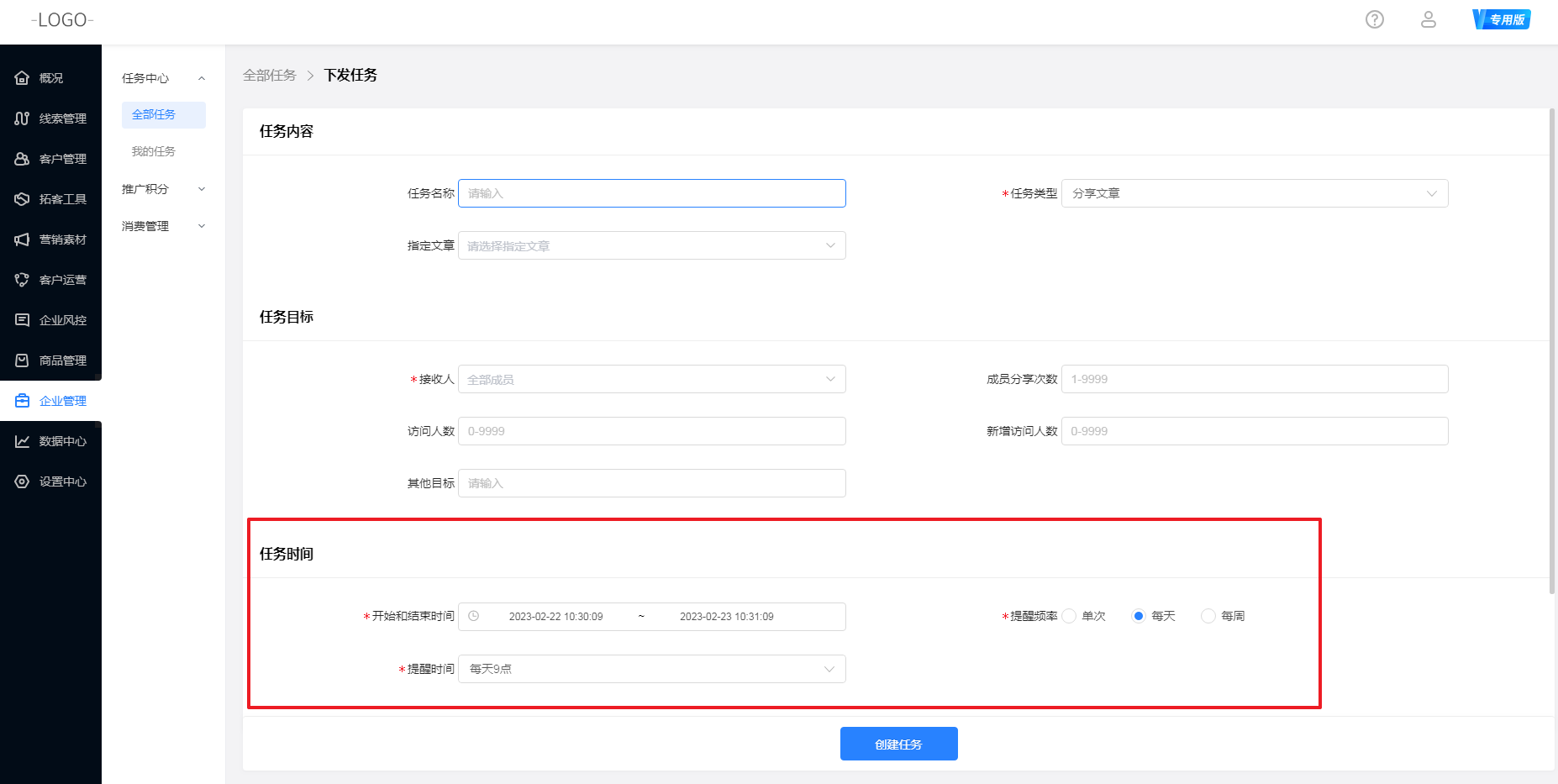Click the 任务名称 input field
This screenshot has height=784, width=1558.
tap(651, 193)
